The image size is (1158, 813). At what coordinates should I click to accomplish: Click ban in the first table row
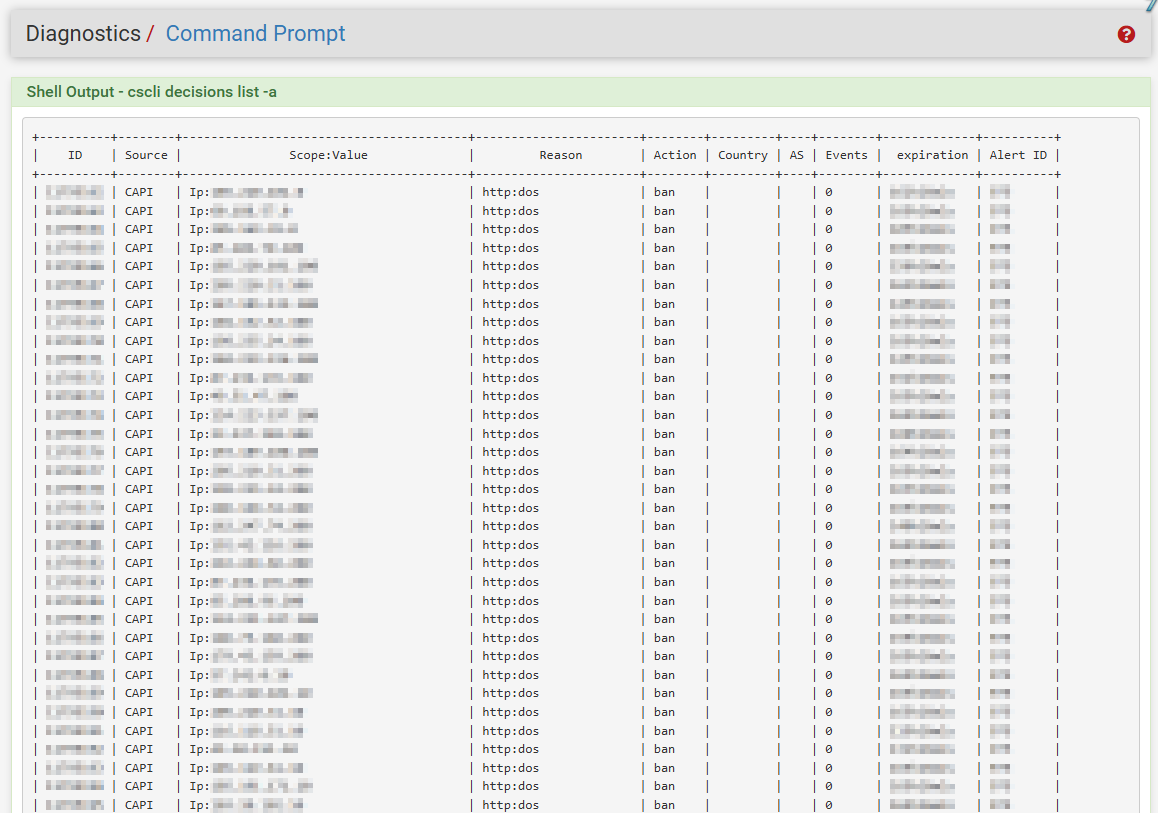664,192
